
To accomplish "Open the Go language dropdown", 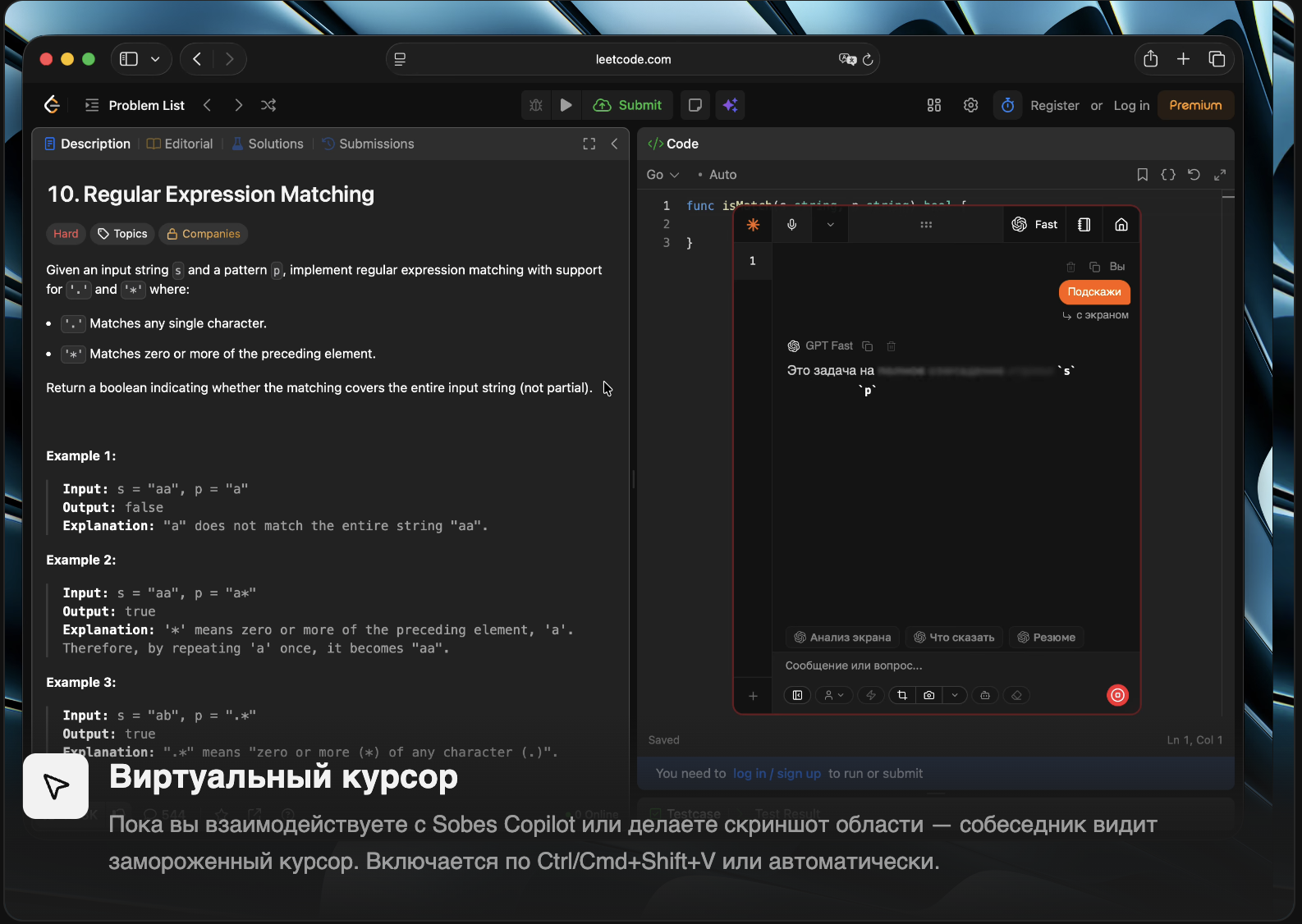I will pyautogui.click(x=662, y=175).
